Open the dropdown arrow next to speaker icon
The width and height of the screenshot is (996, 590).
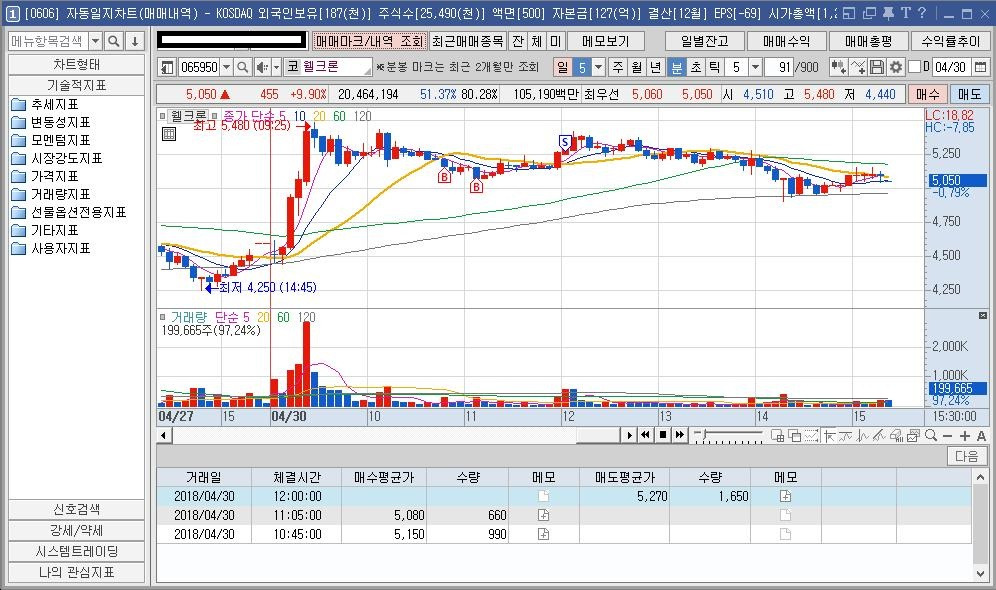(x=276, y=67)
